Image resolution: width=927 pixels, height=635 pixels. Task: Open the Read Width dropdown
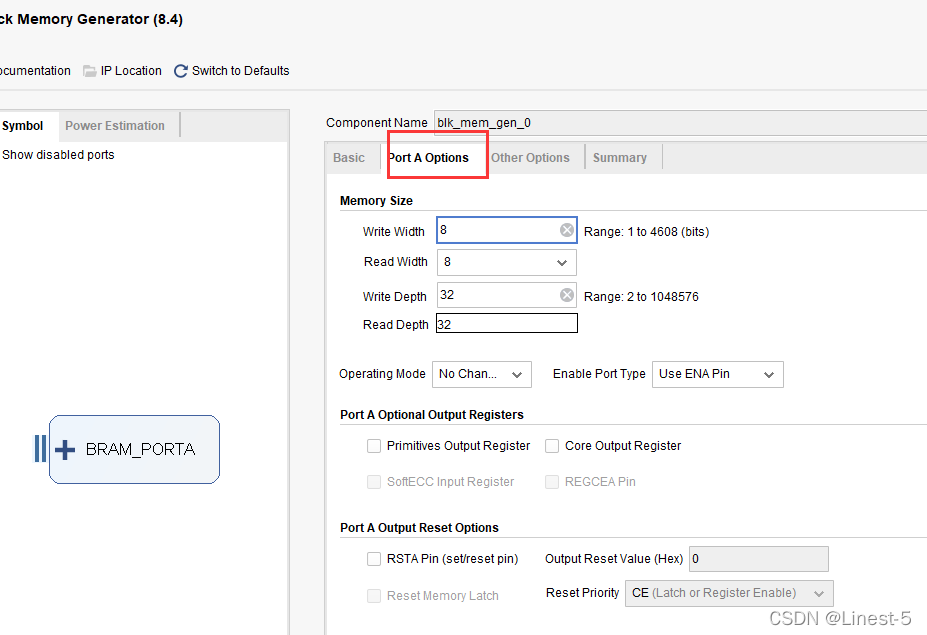(507, 263)
